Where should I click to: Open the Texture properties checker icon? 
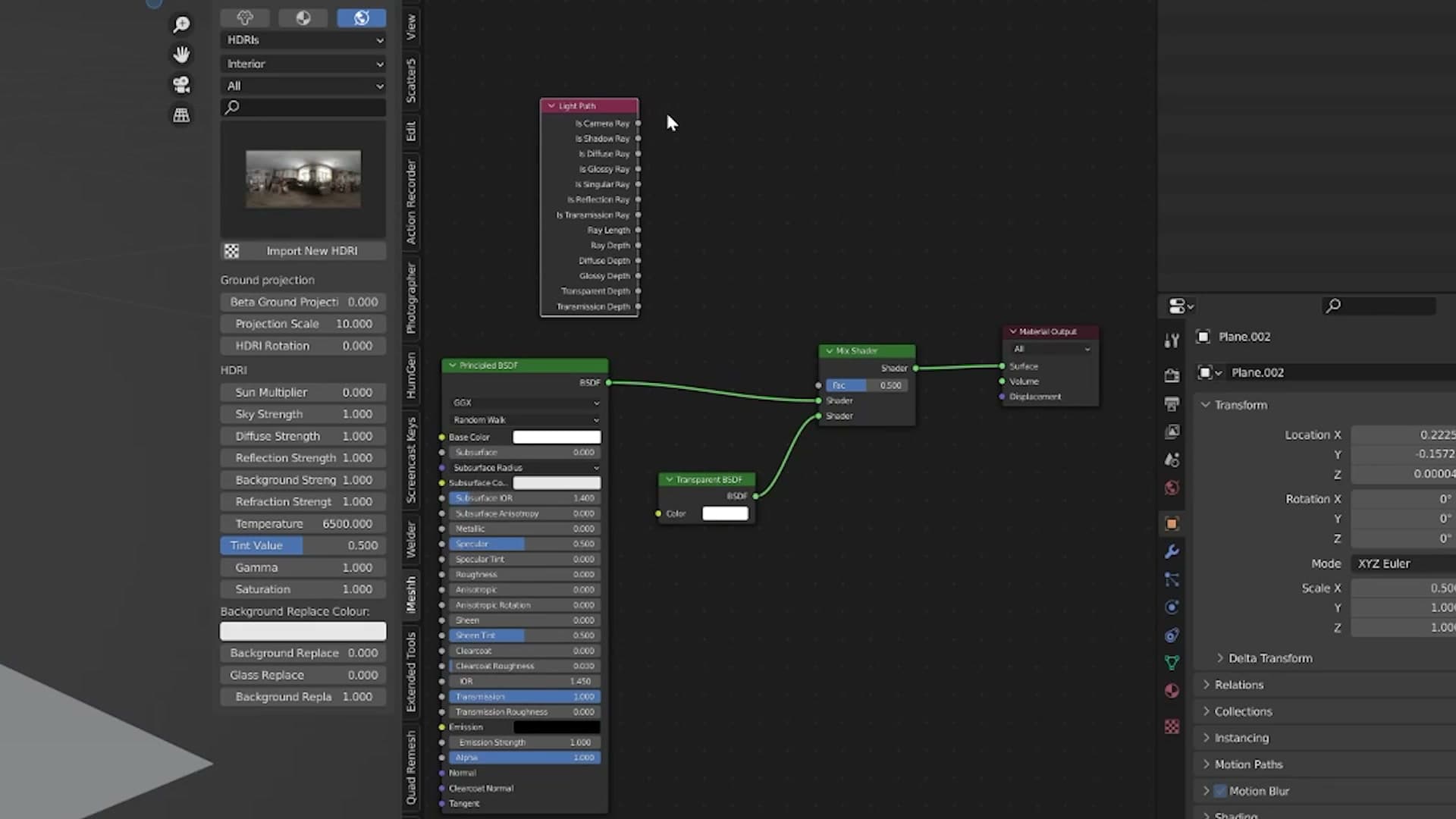1172,726
